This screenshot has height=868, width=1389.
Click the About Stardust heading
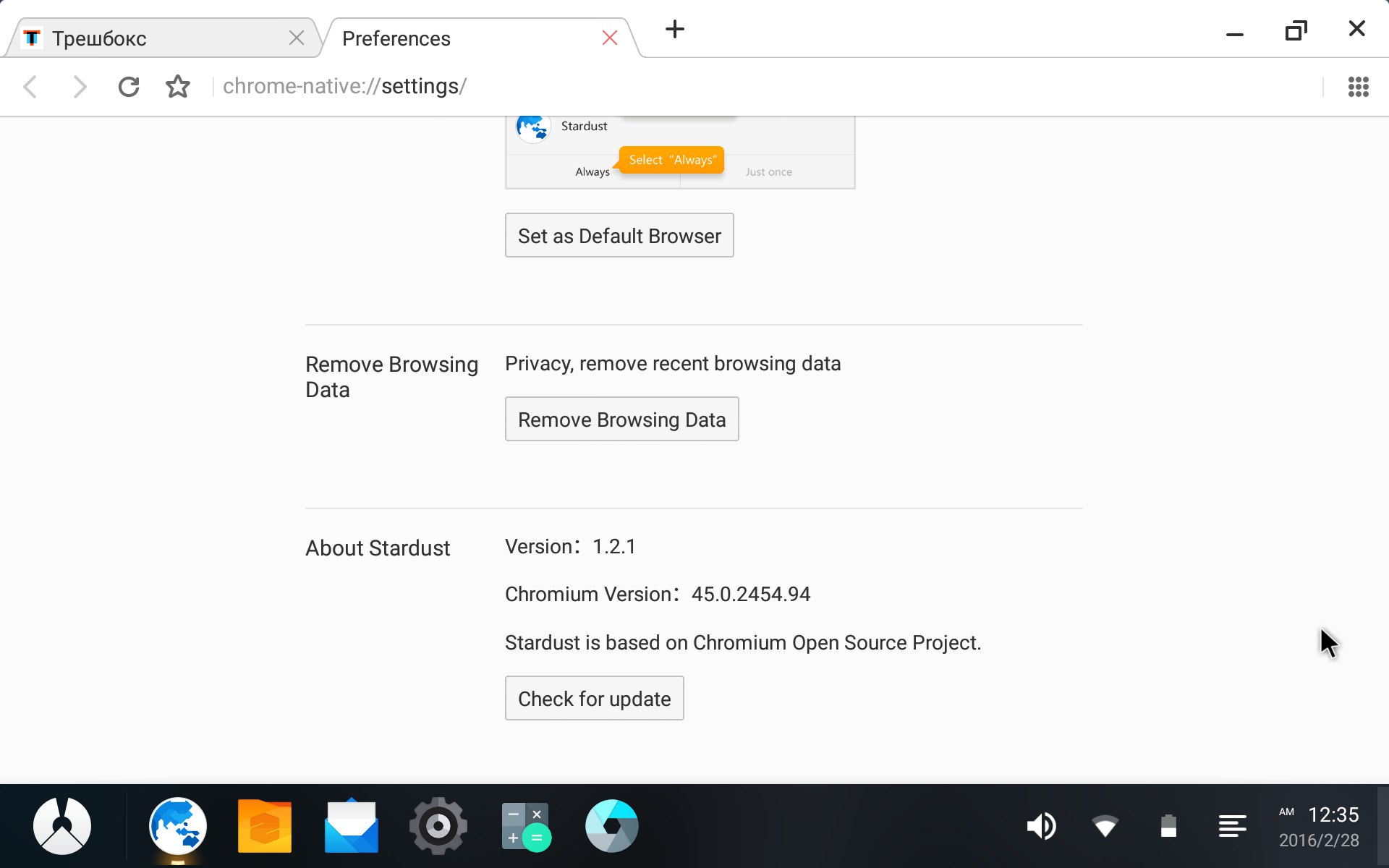pos(378,548)
